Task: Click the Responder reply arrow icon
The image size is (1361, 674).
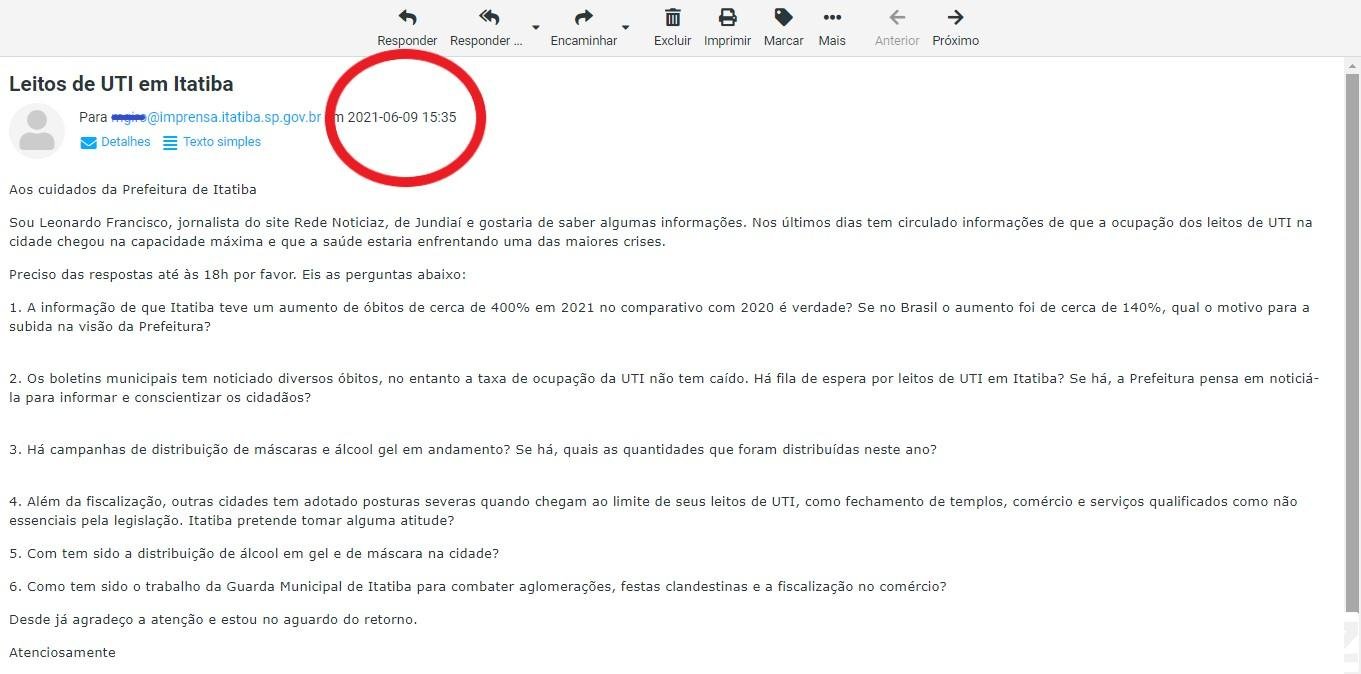Action: coord(407,18)
